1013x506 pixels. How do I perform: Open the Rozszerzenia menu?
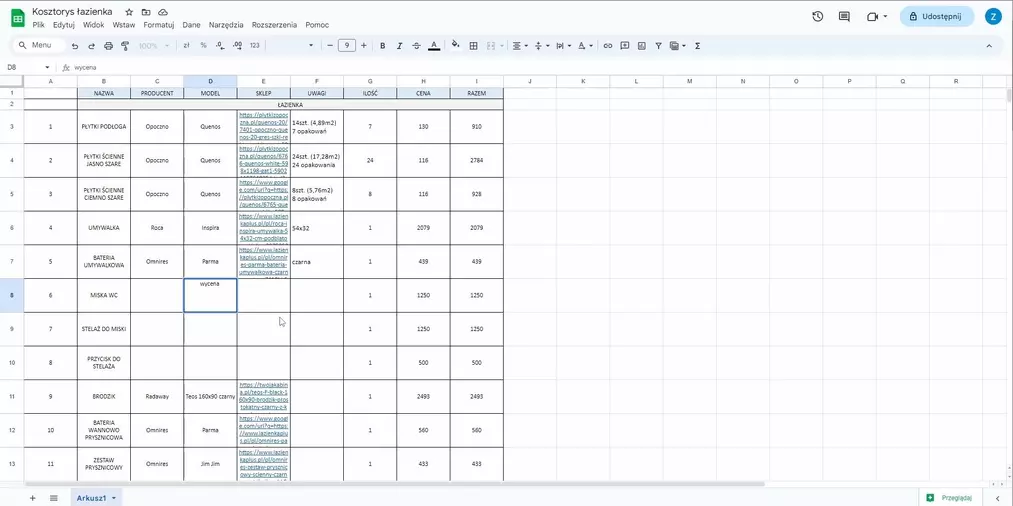(x=275, y=25)
